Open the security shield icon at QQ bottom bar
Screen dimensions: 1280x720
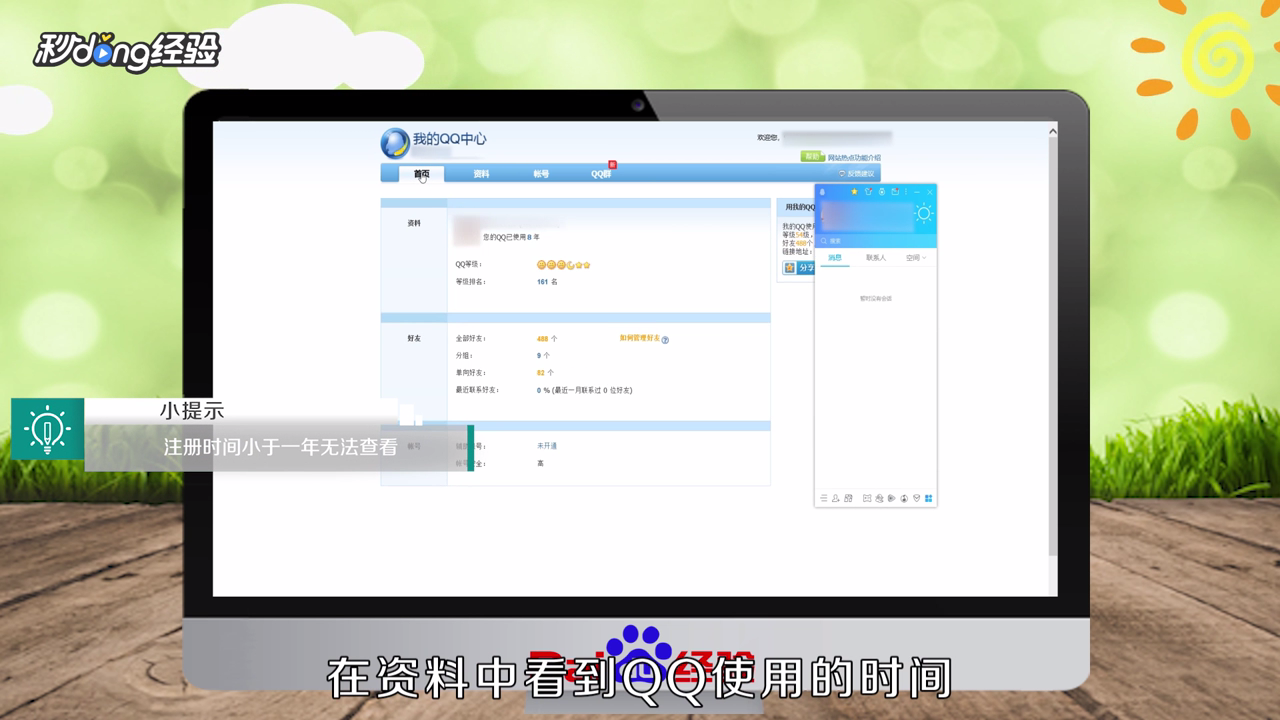point(917,498)
